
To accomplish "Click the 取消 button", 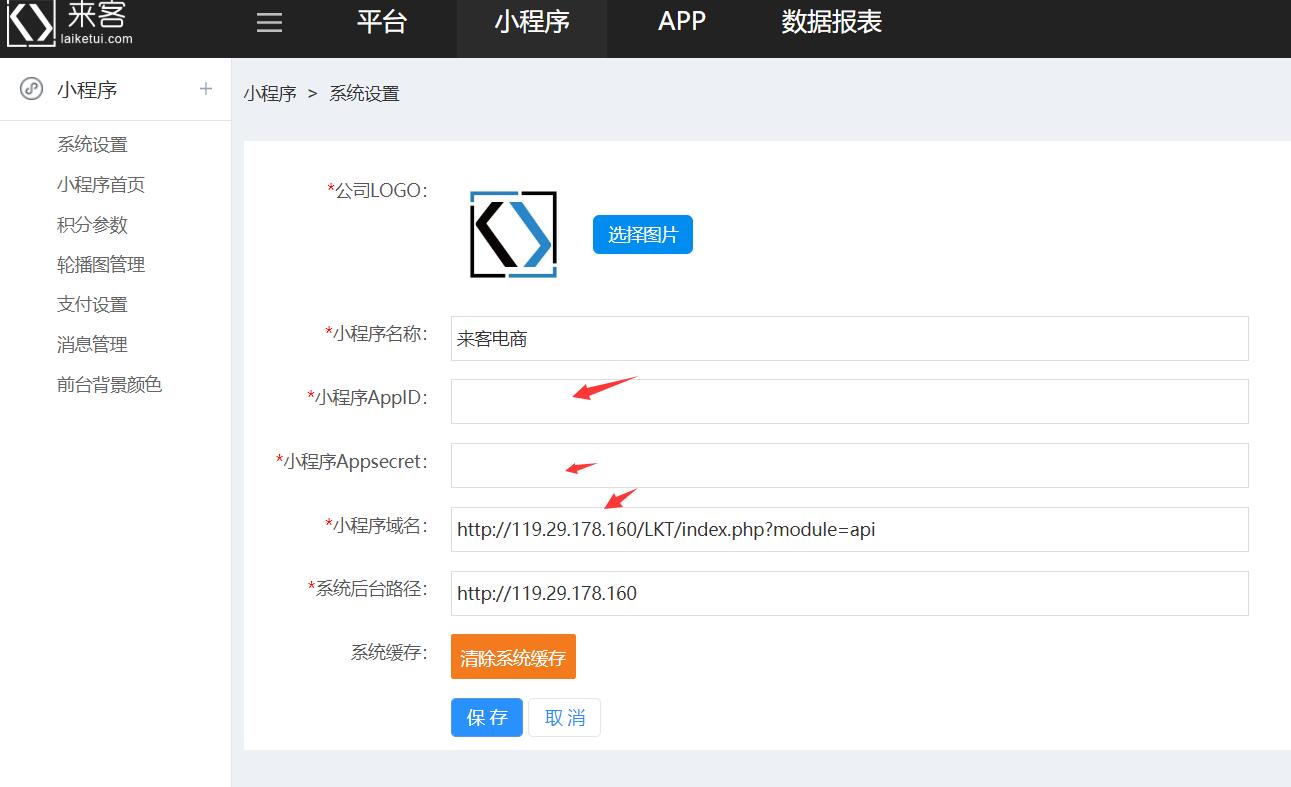I will click(x=565, y=717).
